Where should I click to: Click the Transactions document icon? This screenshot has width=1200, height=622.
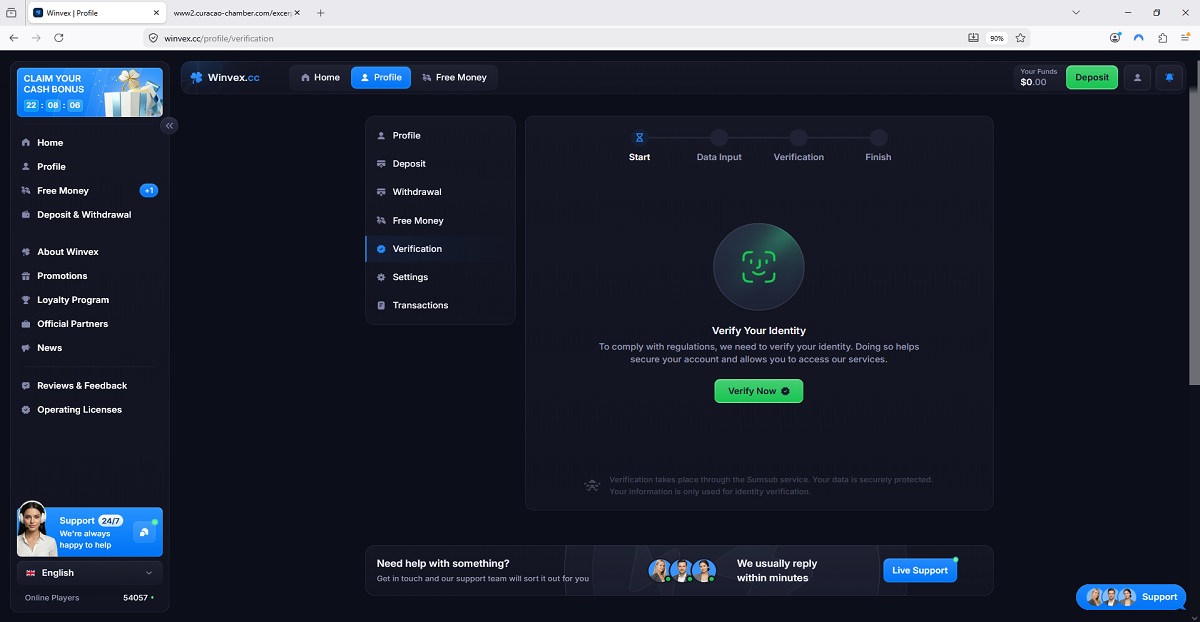(x=381, y=305)
